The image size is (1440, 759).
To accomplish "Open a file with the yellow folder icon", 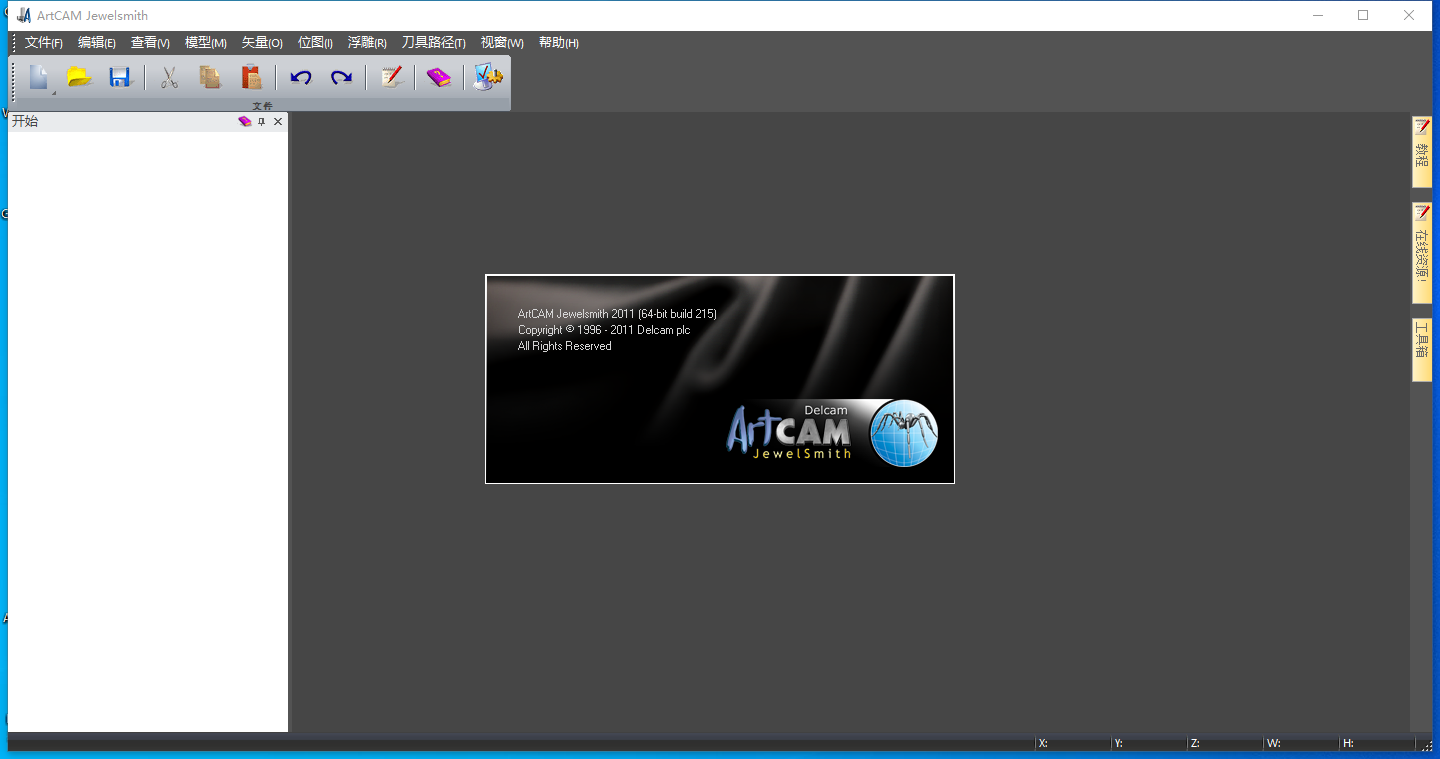I will [x=80, y=77].
